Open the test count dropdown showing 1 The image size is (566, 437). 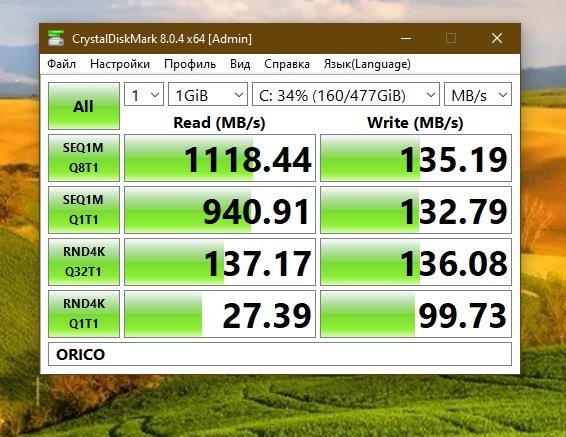(144, 95)
